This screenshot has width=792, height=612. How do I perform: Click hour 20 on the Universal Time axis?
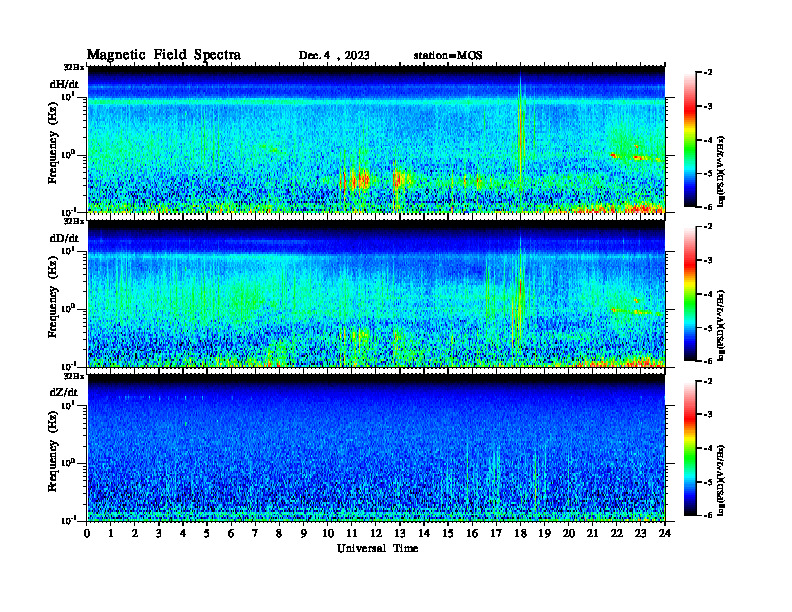(568, 533)
